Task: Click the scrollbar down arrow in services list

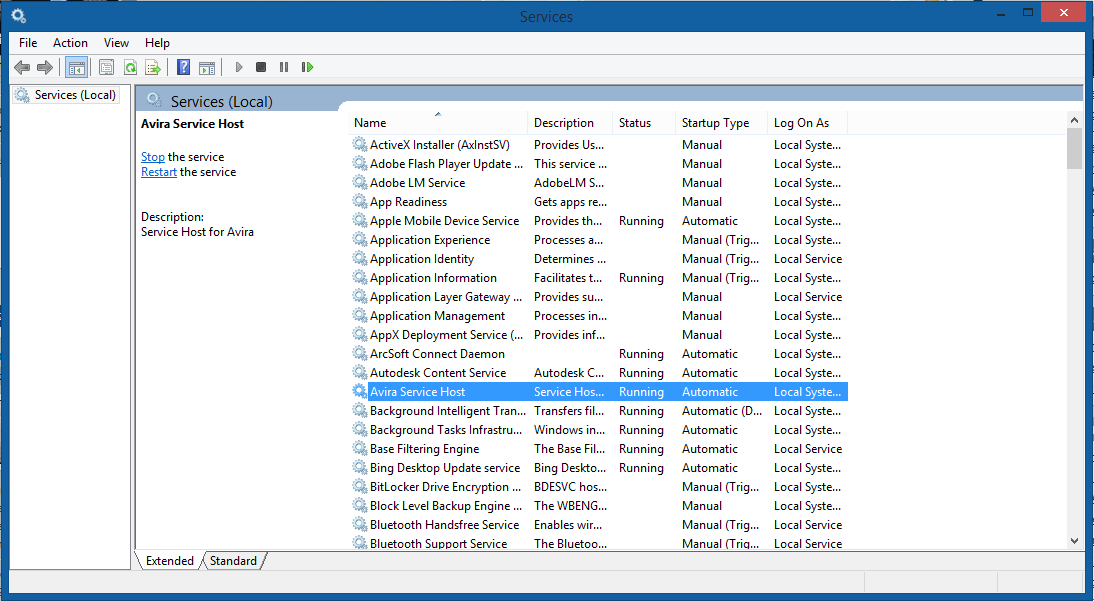Action: coord(1075,541)
